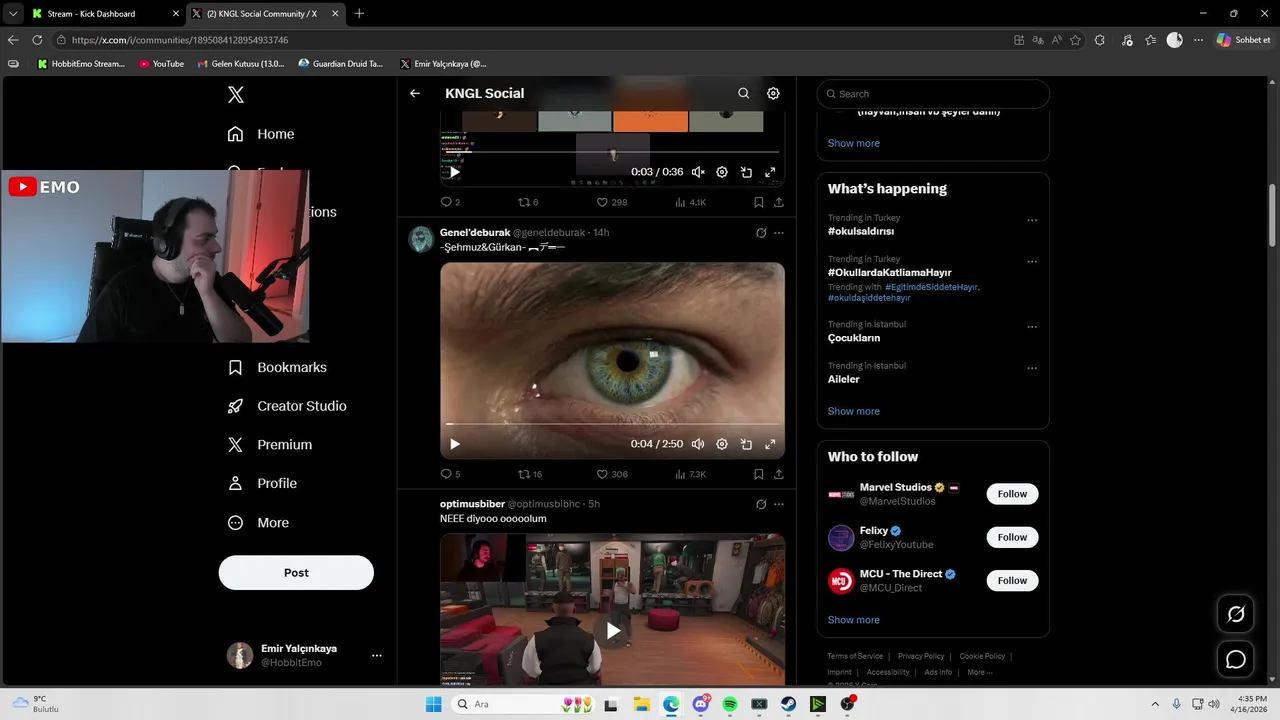Open options for #OkullardaKatliamaHayır trend

pos(1032,262)
